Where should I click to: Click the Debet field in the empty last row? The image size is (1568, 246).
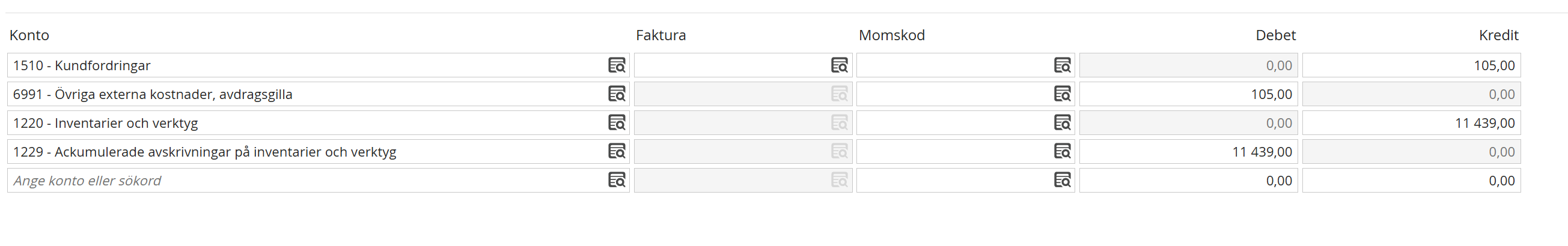click(1189, 181)
